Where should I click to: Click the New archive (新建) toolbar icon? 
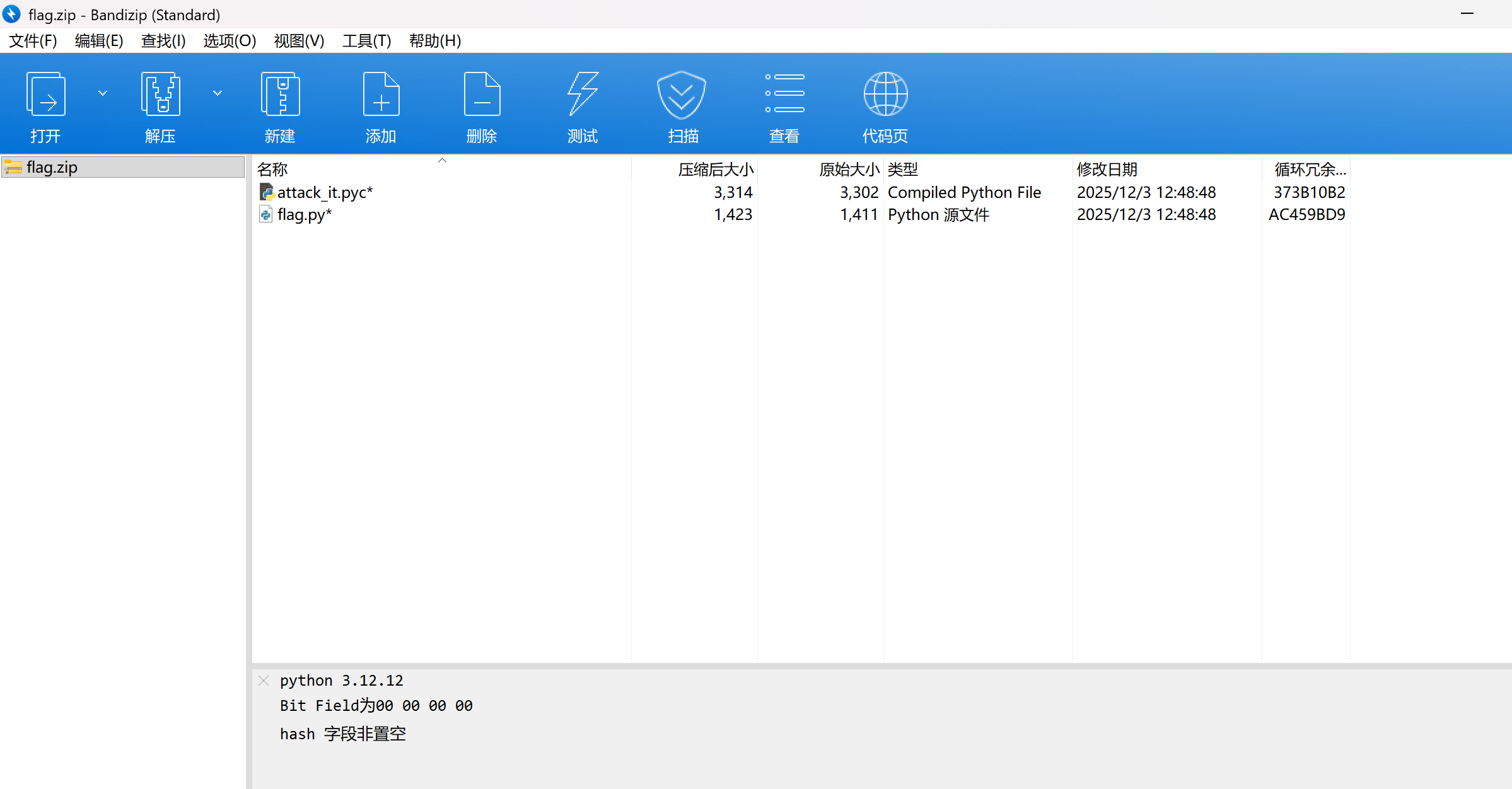[x=280, y=94]
